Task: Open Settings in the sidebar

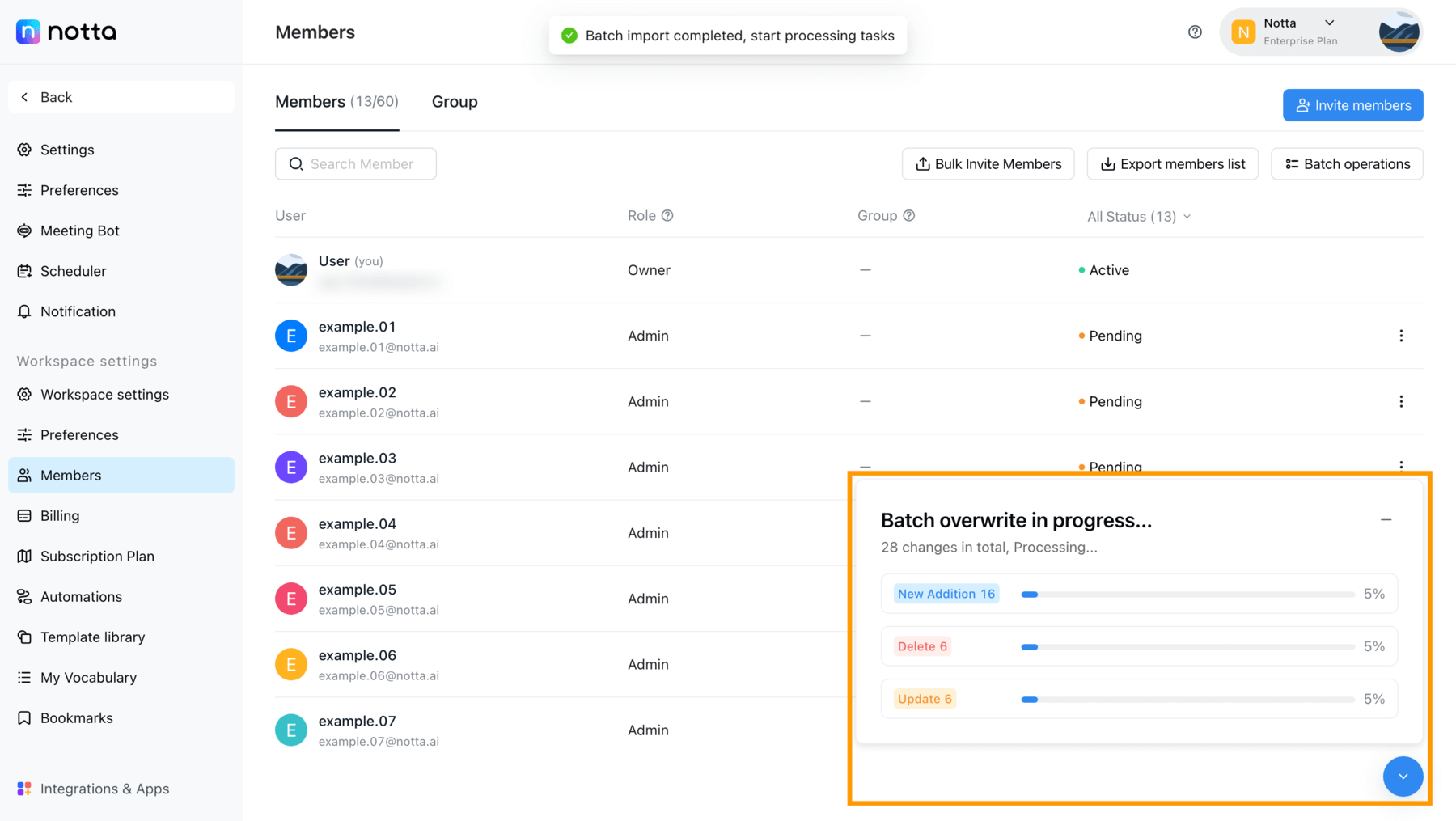Action: pyautogui.click(x=121, y=150)
